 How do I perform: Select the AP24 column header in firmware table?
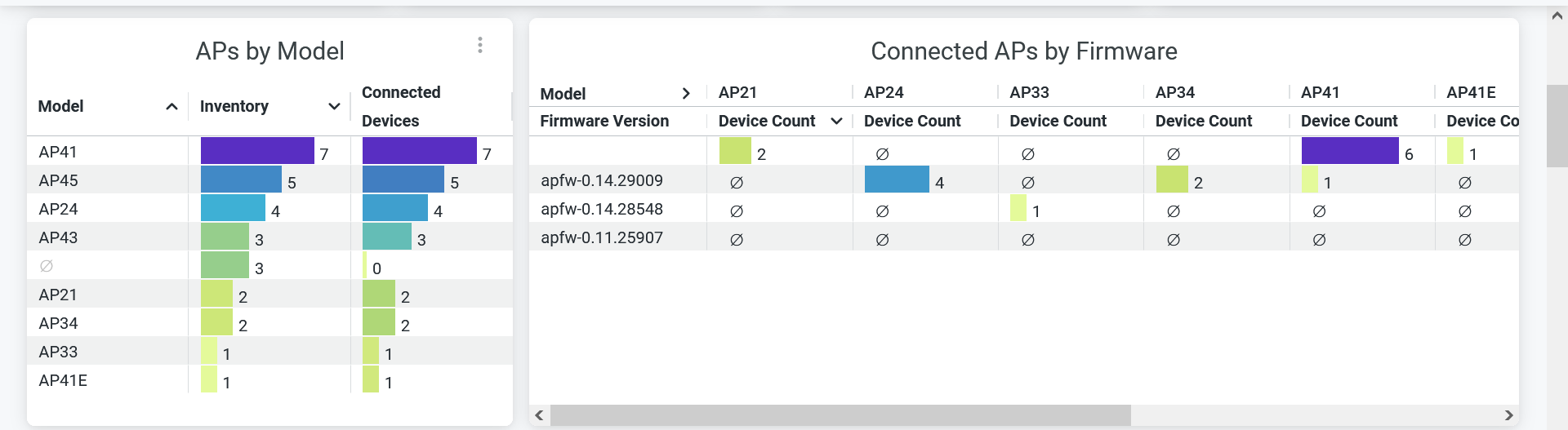tap(884, 93)
